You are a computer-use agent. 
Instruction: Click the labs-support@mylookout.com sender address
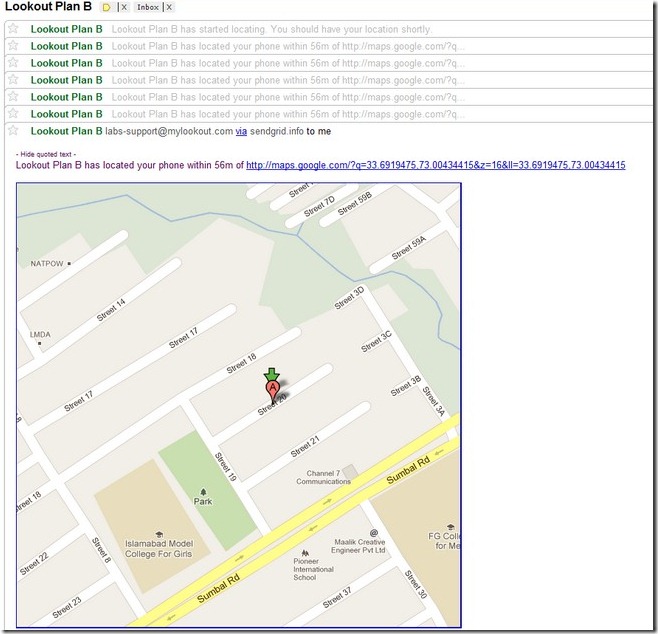point(169,131)
